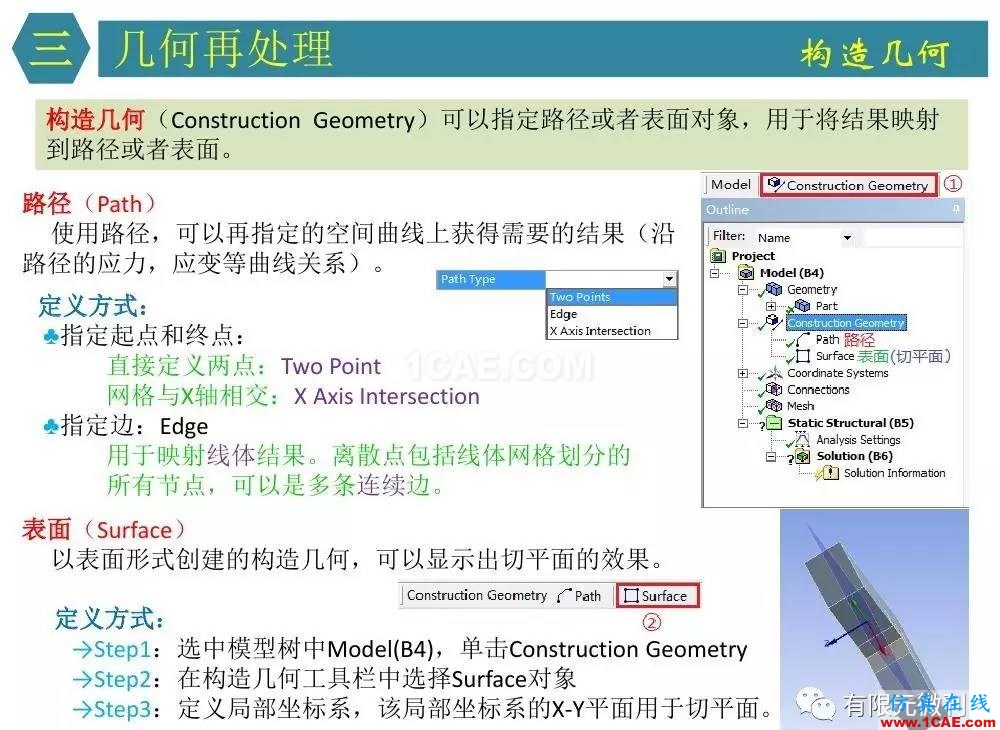Click the Coordinate Systems axes icon

pos(774,372)
